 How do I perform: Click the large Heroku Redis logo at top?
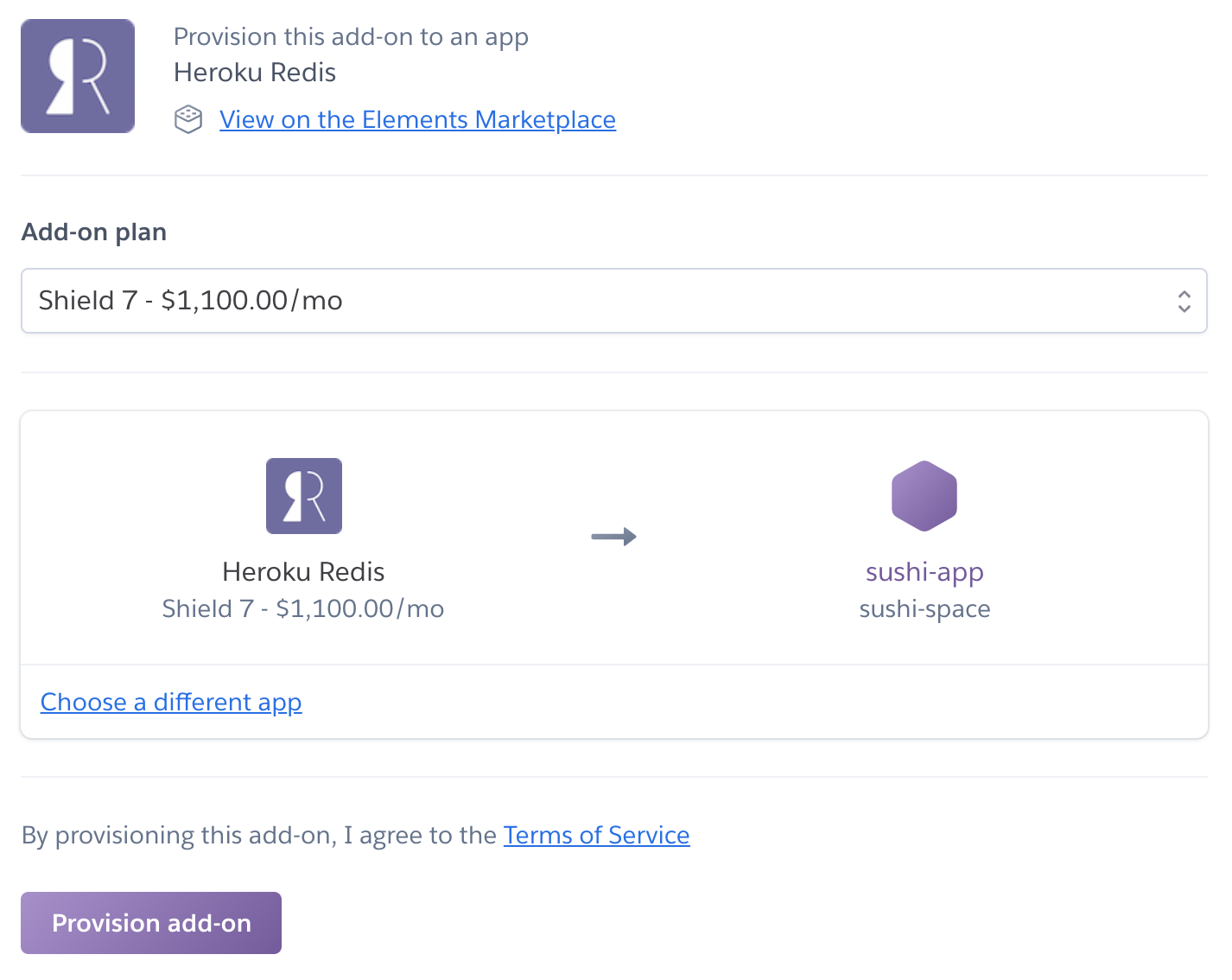[x=78, y=76]
